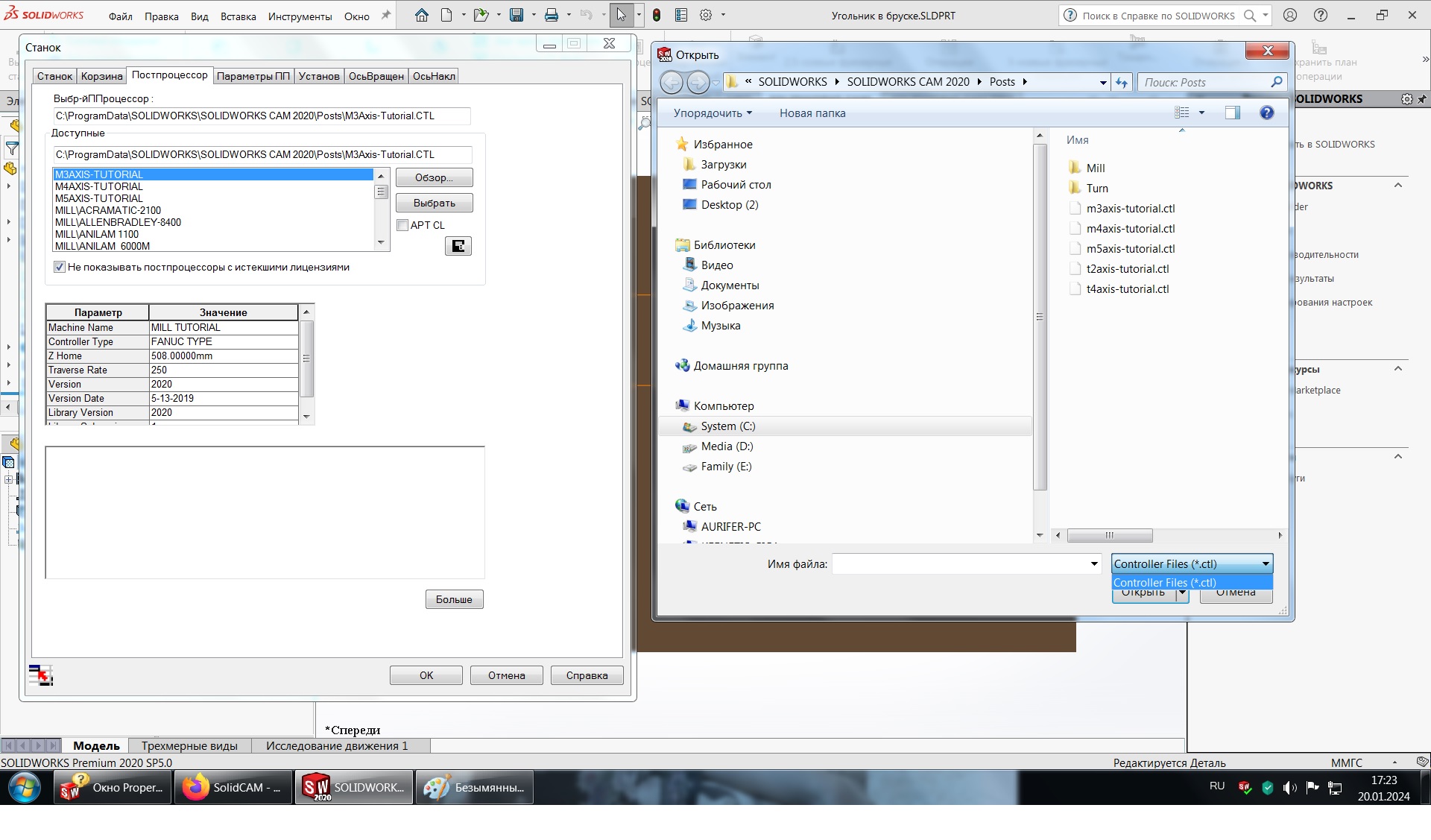1431x840 pixels.
Task: Open the Инструменты menu
Action: click(300, 16)
